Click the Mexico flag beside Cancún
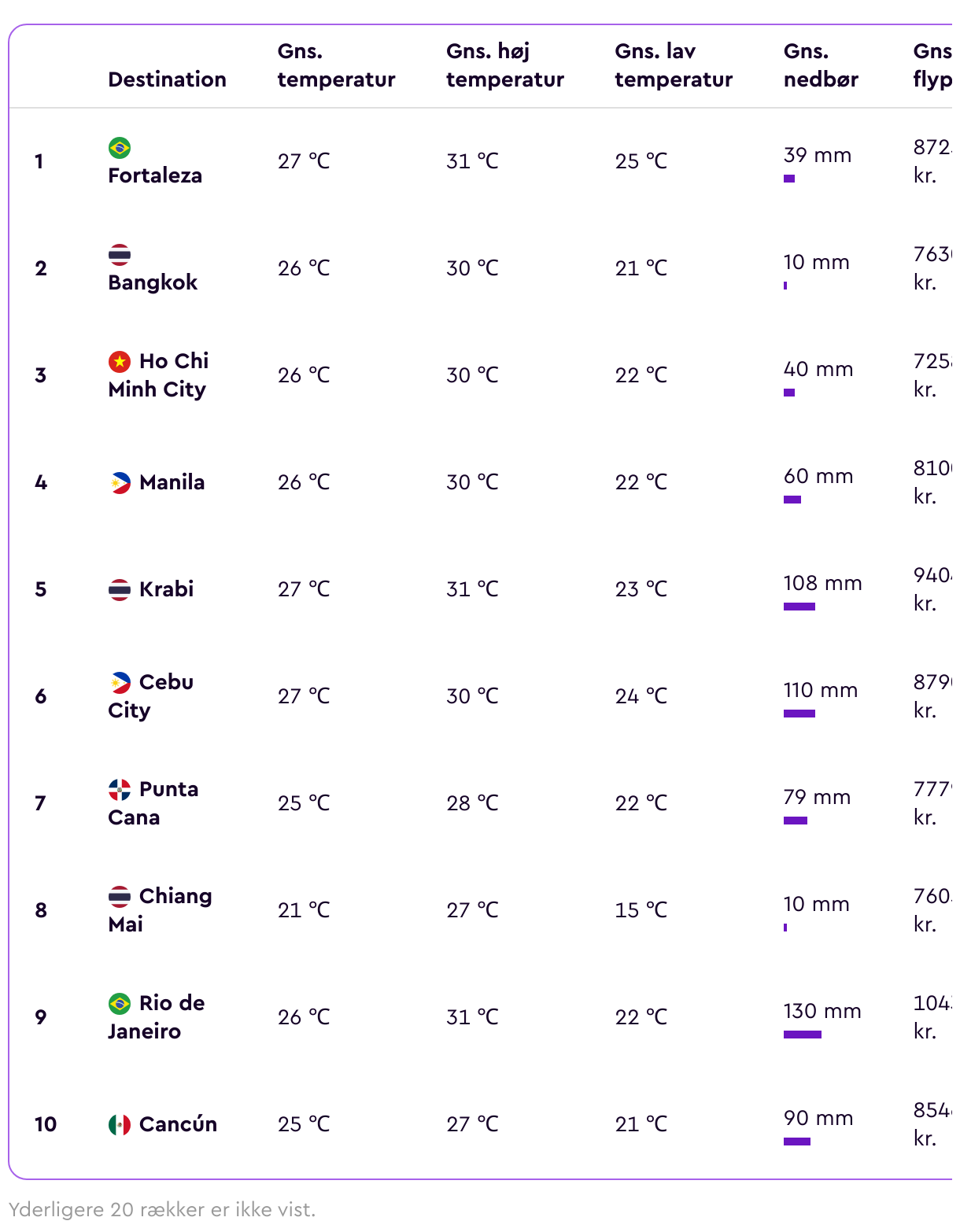The image size is (960, 1232). [x=120, y=1124]
